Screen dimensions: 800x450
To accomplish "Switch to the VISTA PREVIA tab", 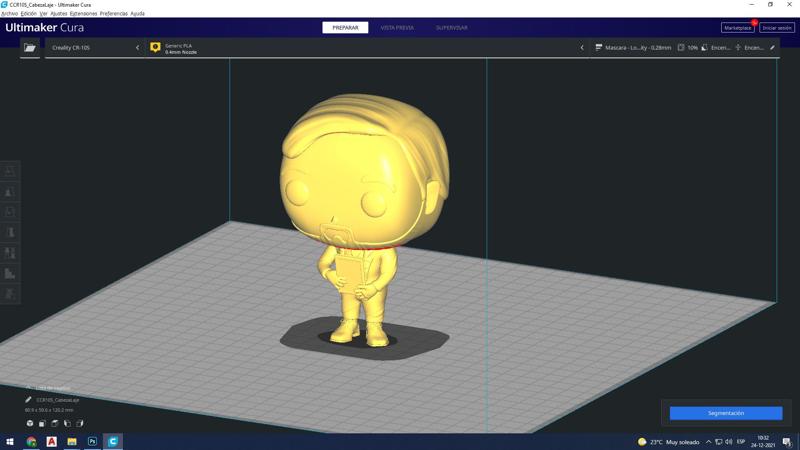I will click(x=397, y=28).
